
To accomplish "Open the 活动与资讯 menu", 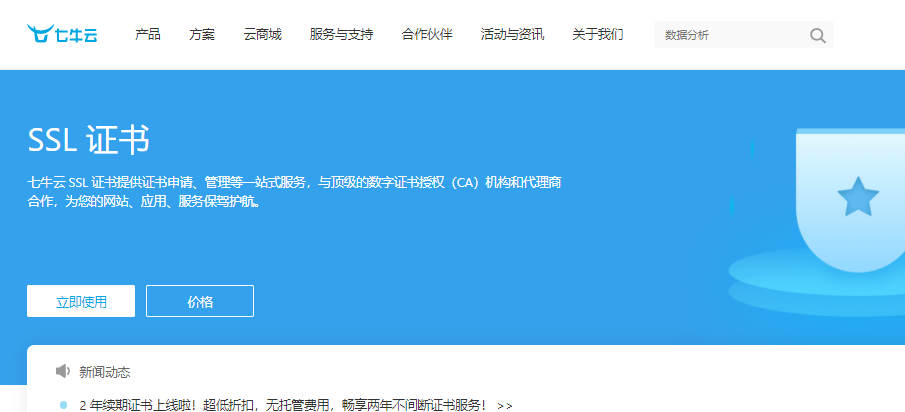I will pos(513,35).
